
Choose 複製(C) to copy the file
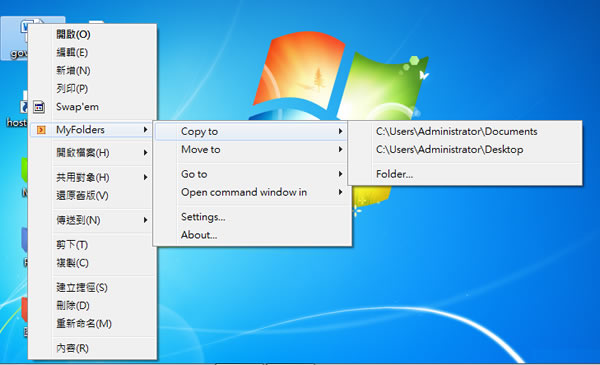point(92,263)
